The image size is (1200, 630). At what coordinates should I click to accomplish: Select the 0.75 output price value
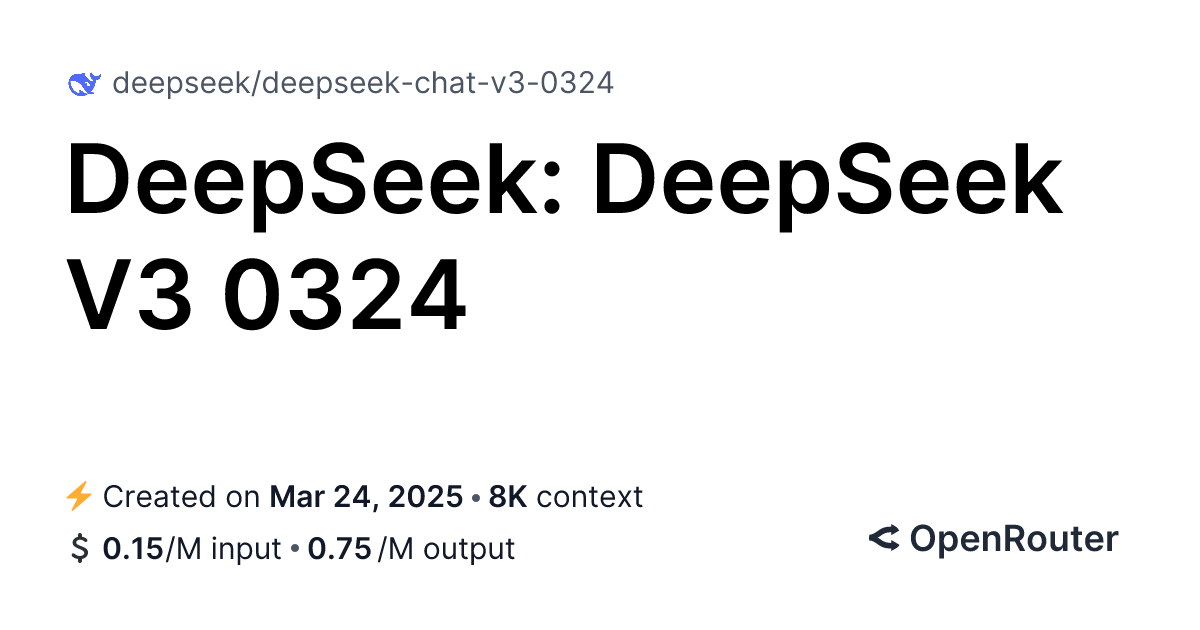click(341, 549)
